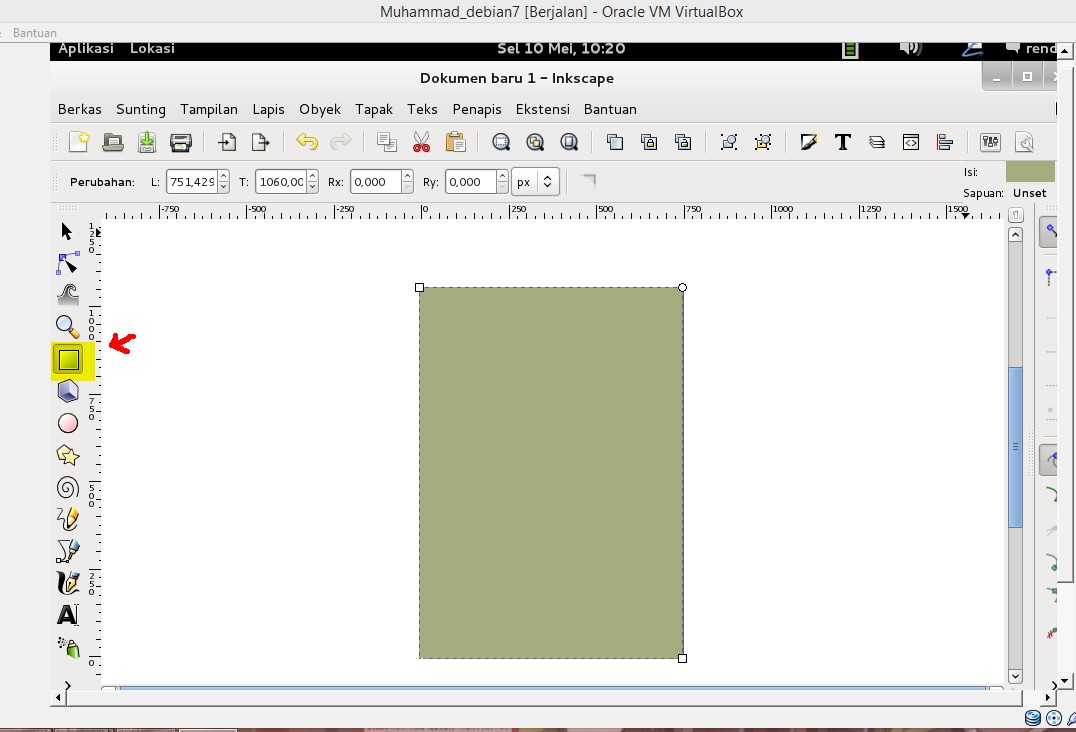Open the Obyek menu

[320, 109]
